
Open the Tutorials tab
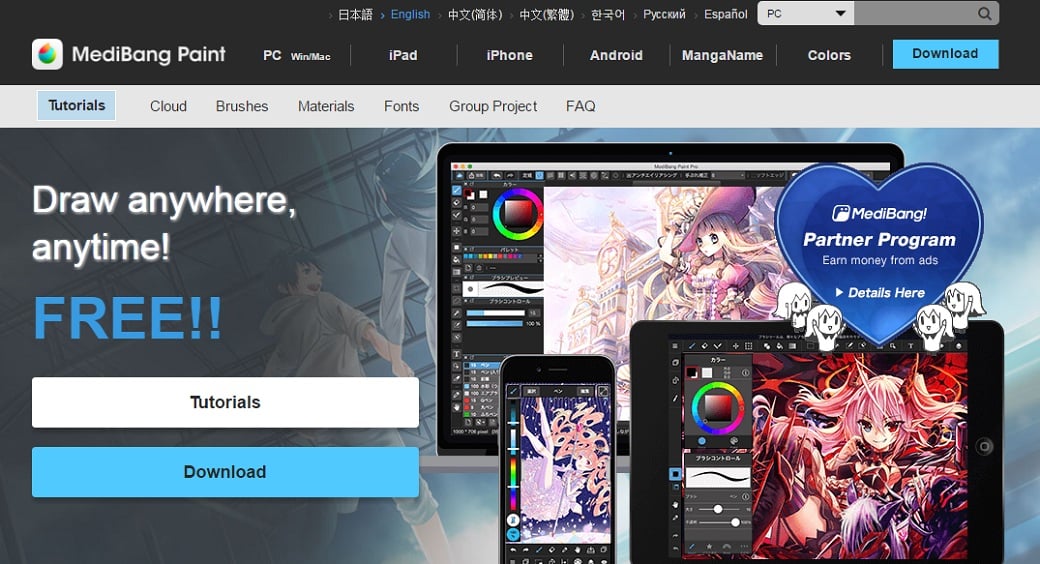click(x=77, y=106)
